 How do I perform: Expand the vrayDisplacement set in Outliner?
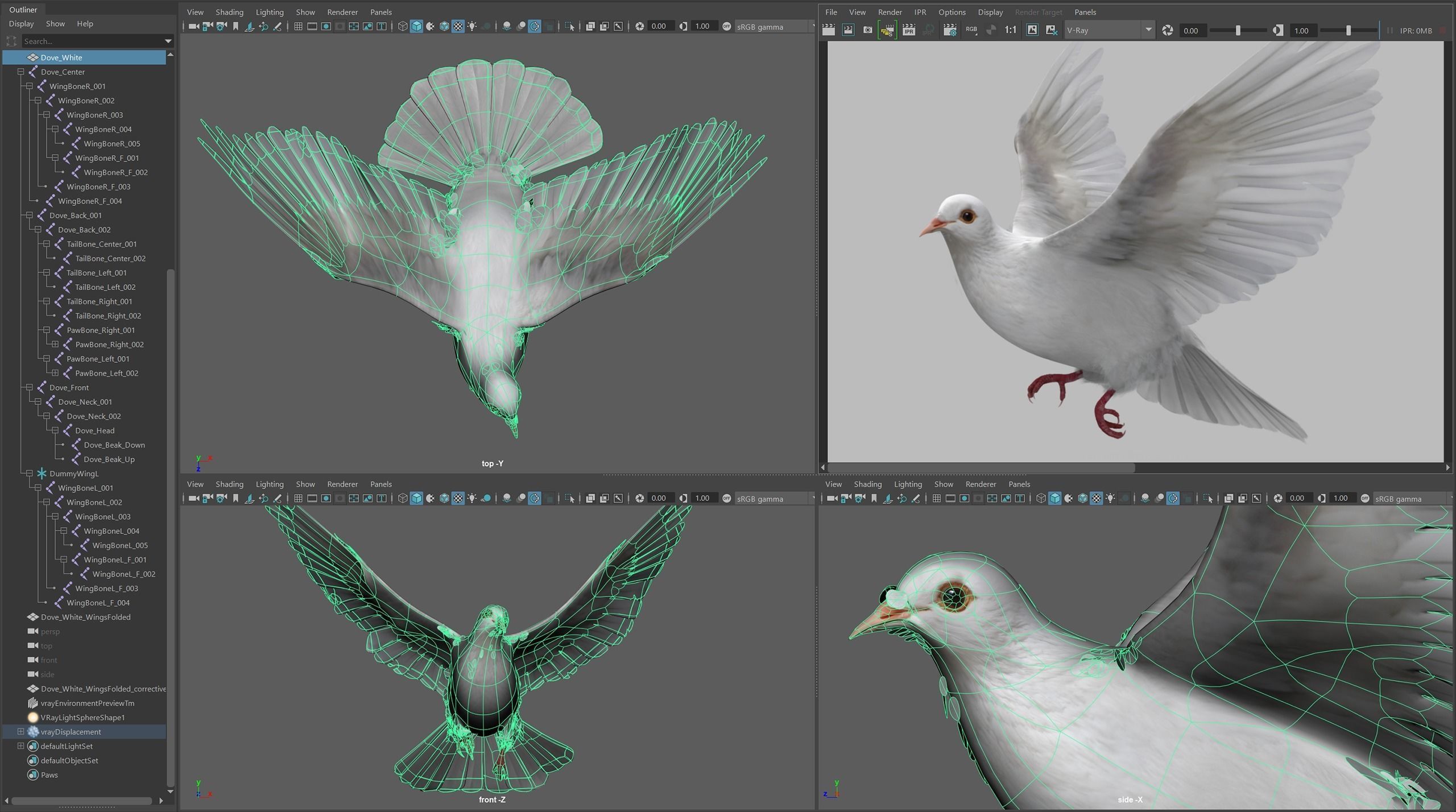click(20, 731)
